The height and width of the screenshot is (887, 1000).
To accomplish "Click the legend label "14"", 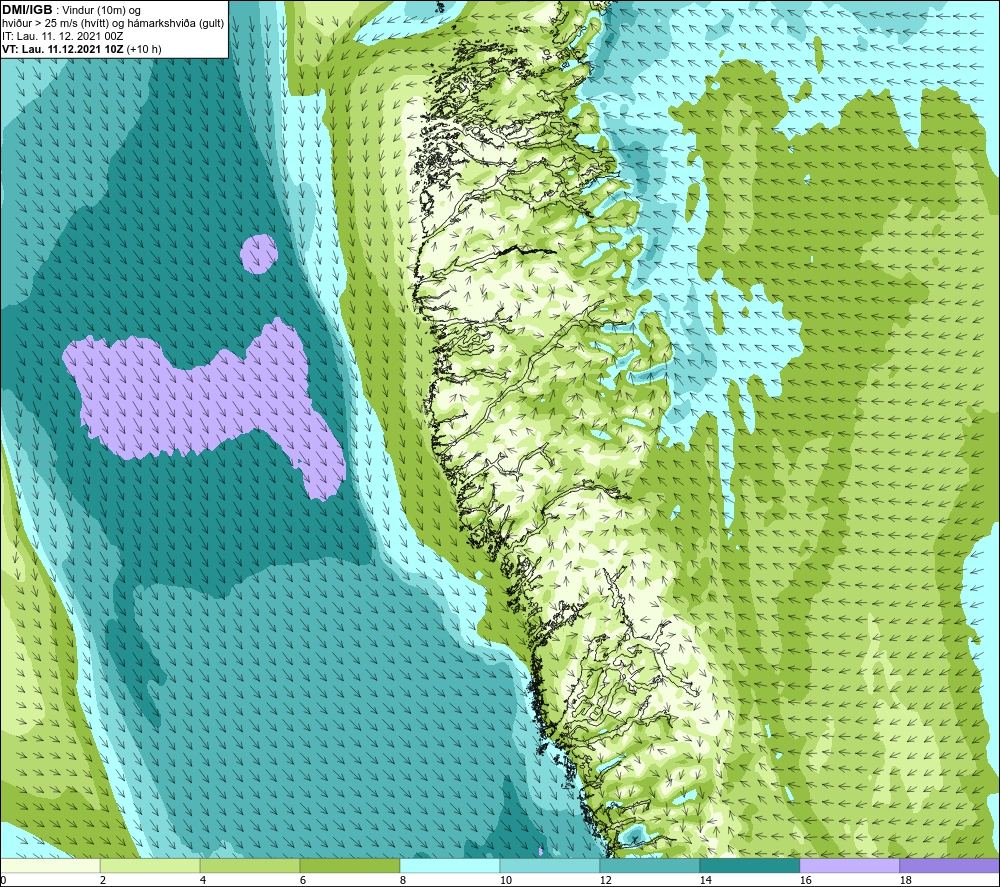I will (705, 880).
